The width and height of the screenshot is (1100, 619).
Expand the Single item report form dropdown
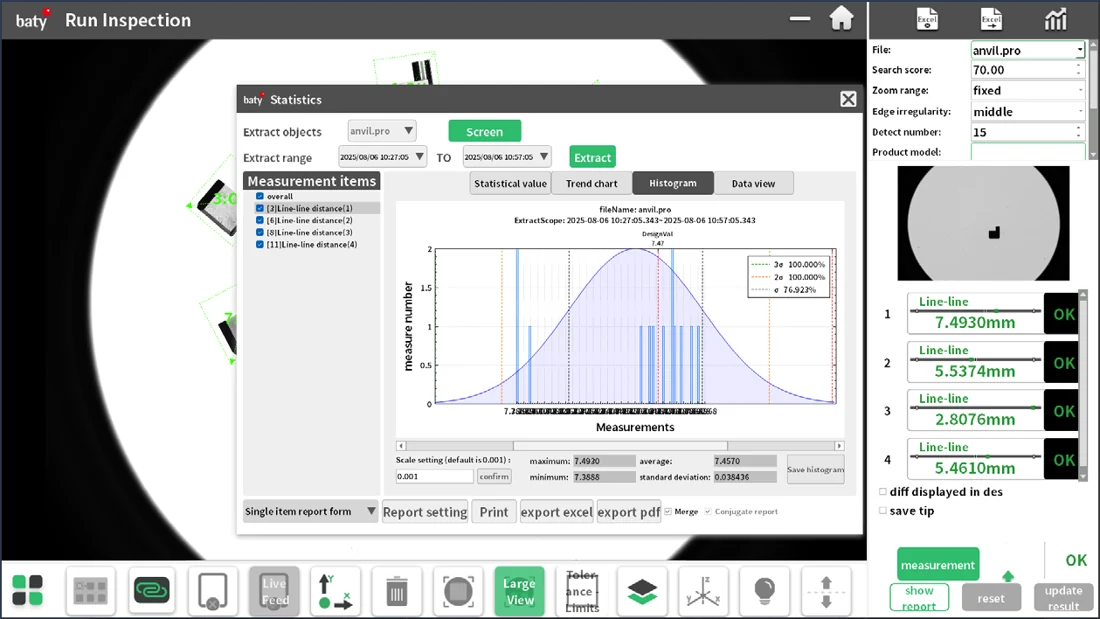(310, 512)
